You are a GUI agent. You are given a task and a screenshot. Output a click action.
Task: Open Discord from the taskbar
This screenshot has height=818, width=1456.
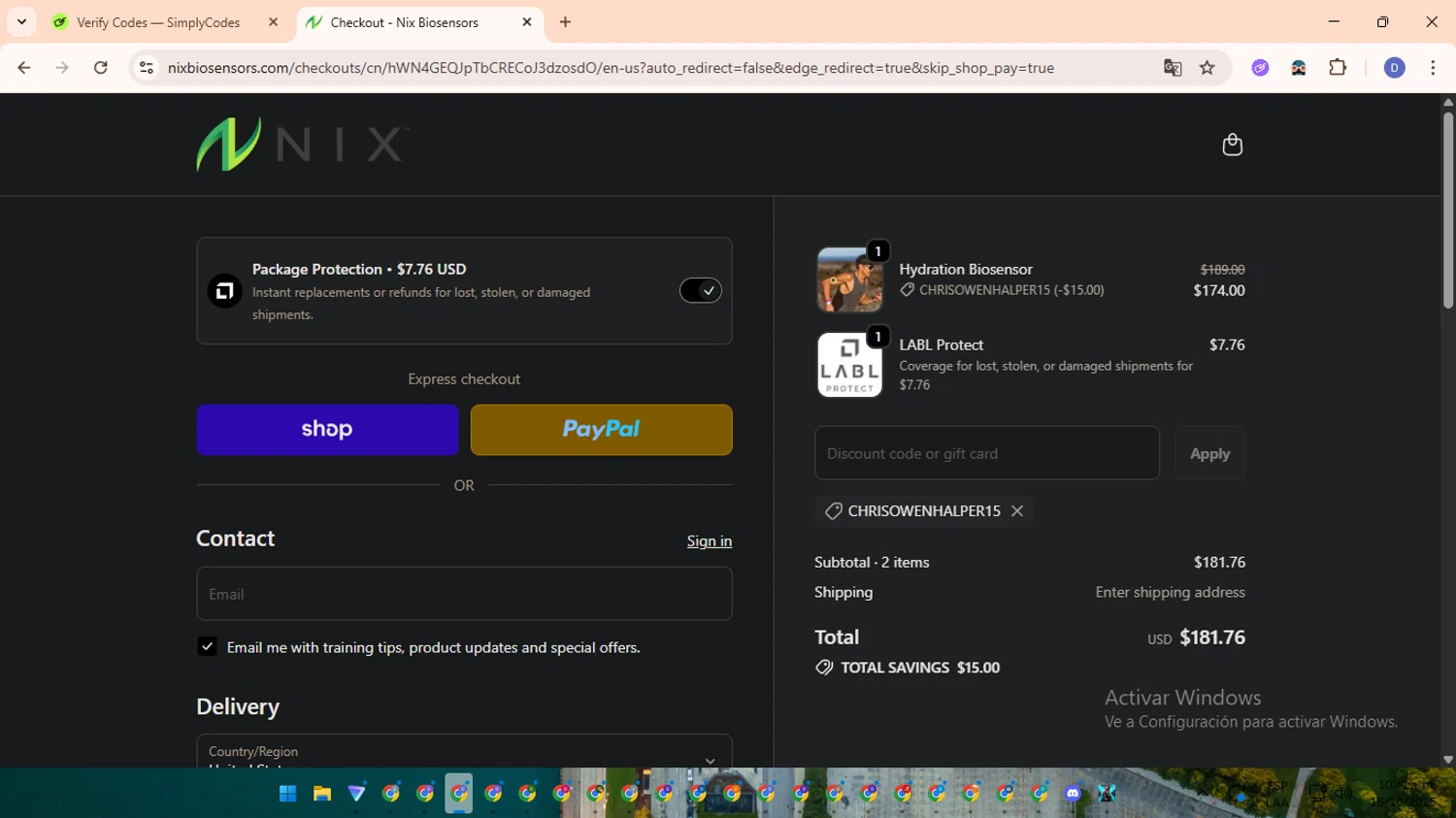[x=1073, y=794]
